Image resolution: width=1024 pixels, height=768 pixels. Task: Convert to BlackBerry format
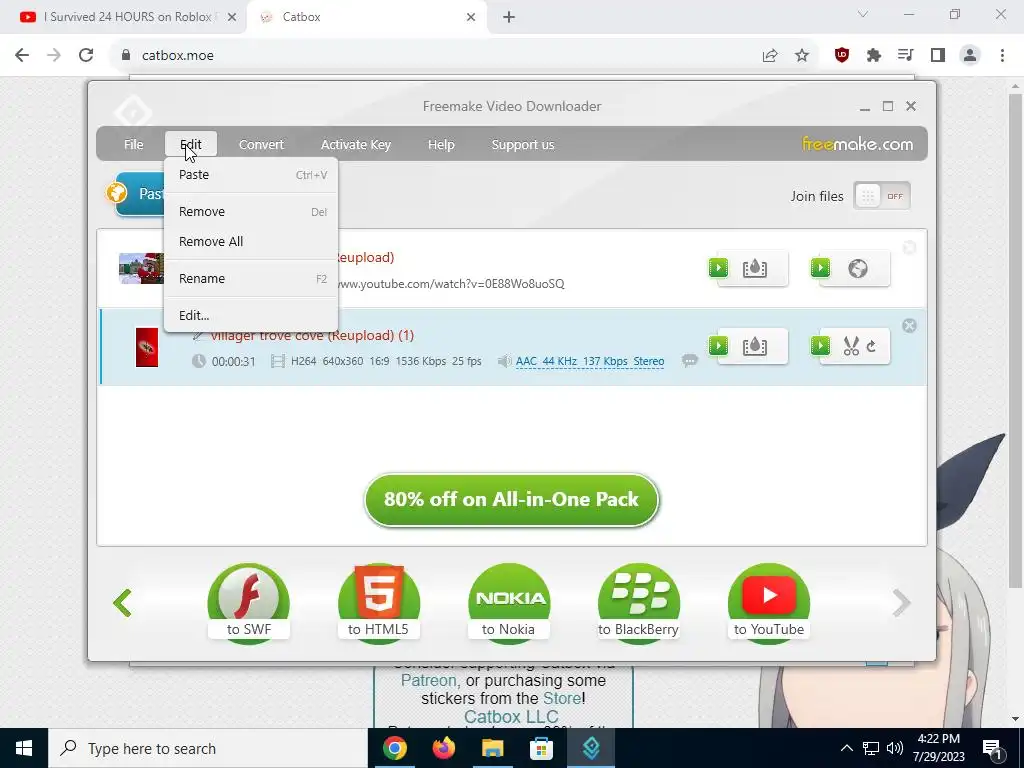click(638, 603)
